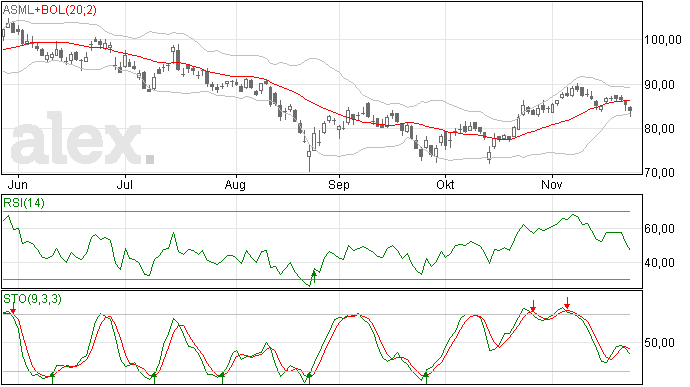This screenshot has width=690, height=387.
Task: Click the Sep month label
Action: click(x=339, y=184)
